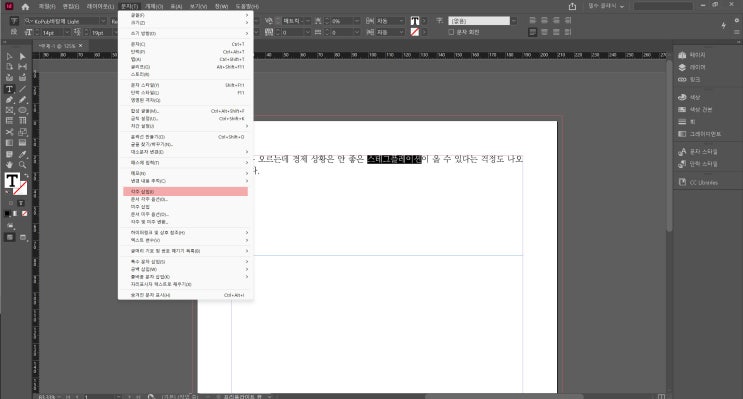Select the Line tool
Image resolution: width=743 pixels, height=399 pixels.
click(x=22, y=89)
